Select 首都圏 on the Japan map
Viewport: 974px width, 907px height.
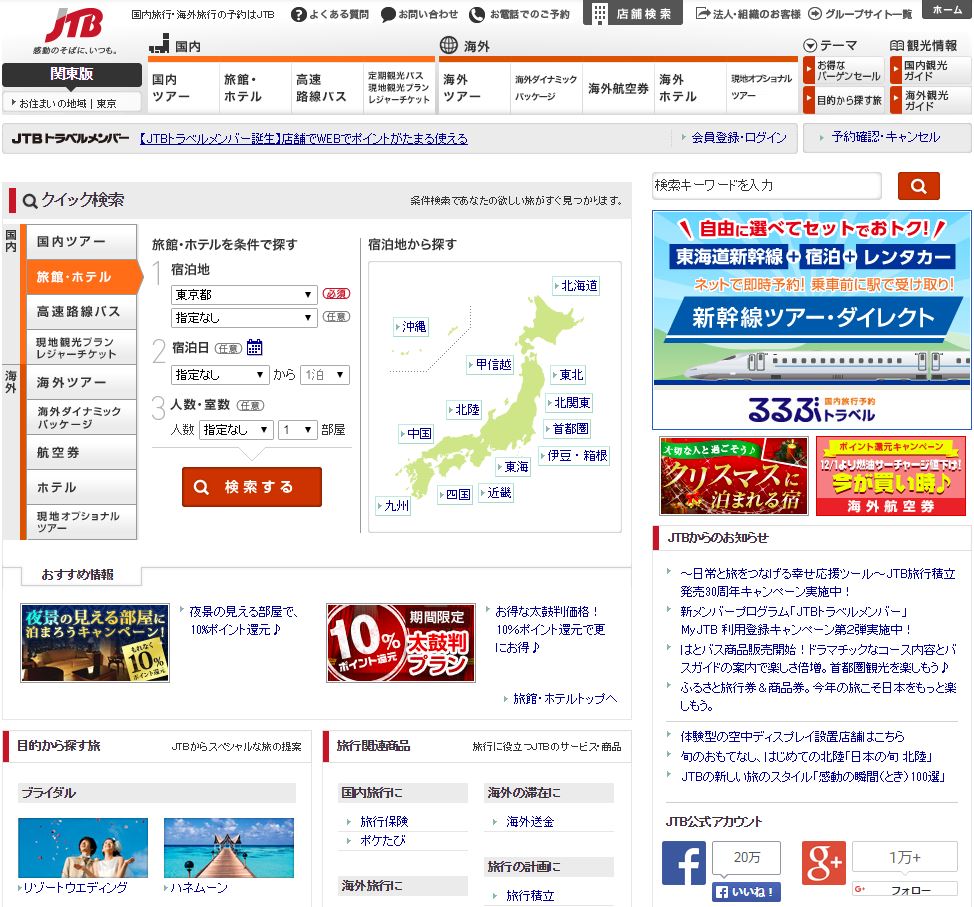point(567,429)
